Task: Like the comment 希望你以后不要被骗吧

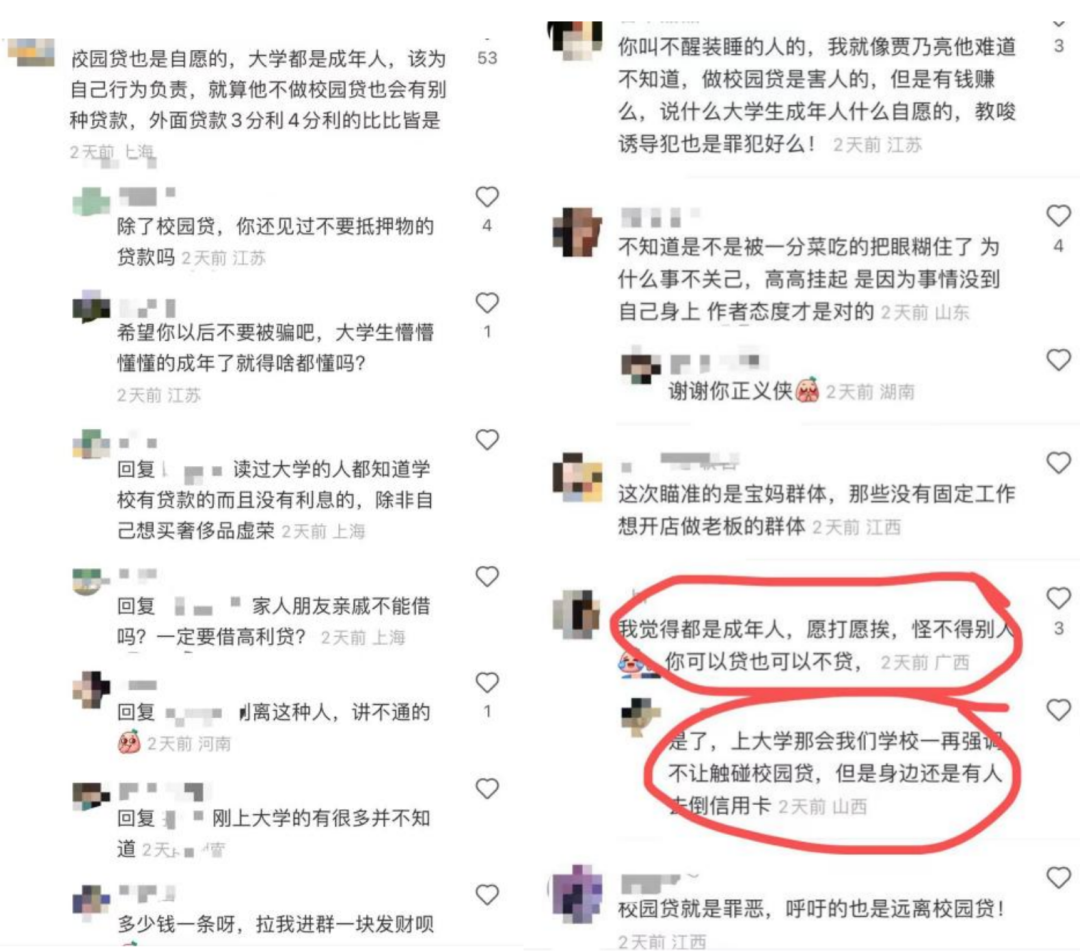Action: 487,303
